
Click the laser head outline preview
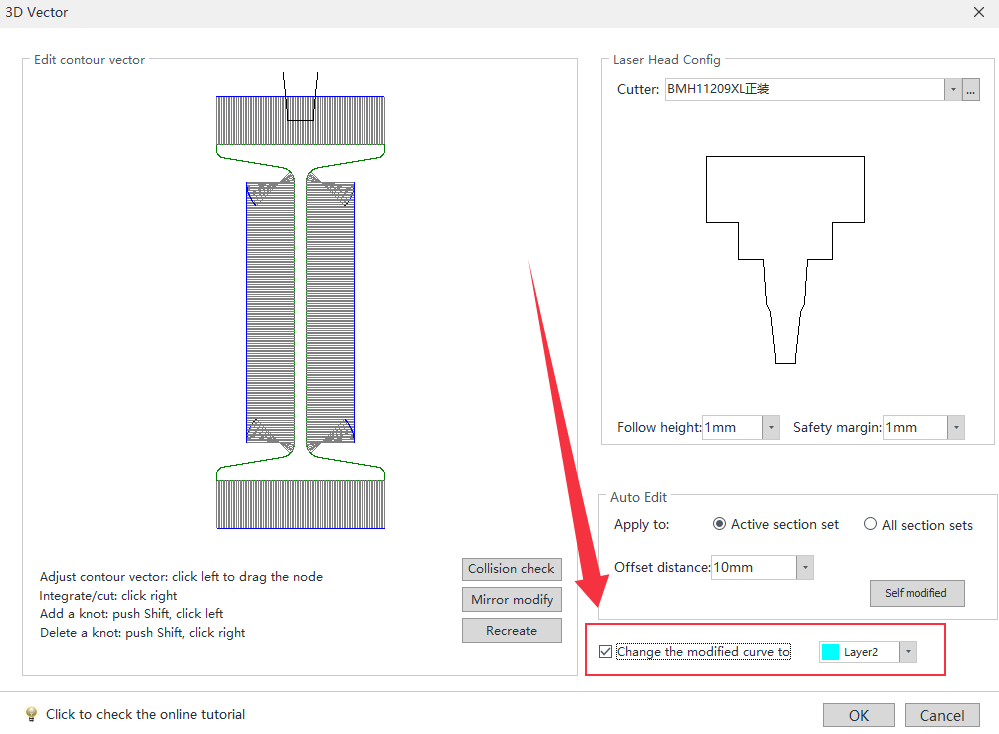786,260
